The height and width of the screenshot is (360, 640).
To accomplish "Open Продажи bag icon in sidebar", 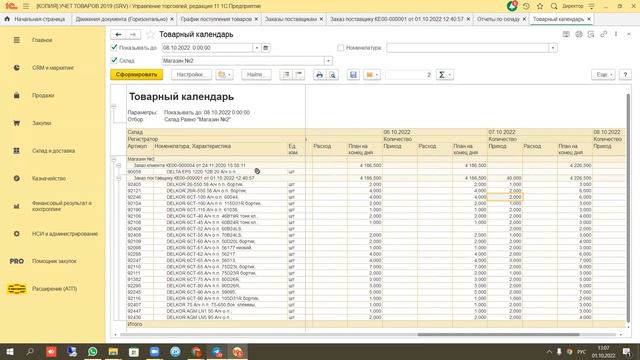I will [16, 95].
